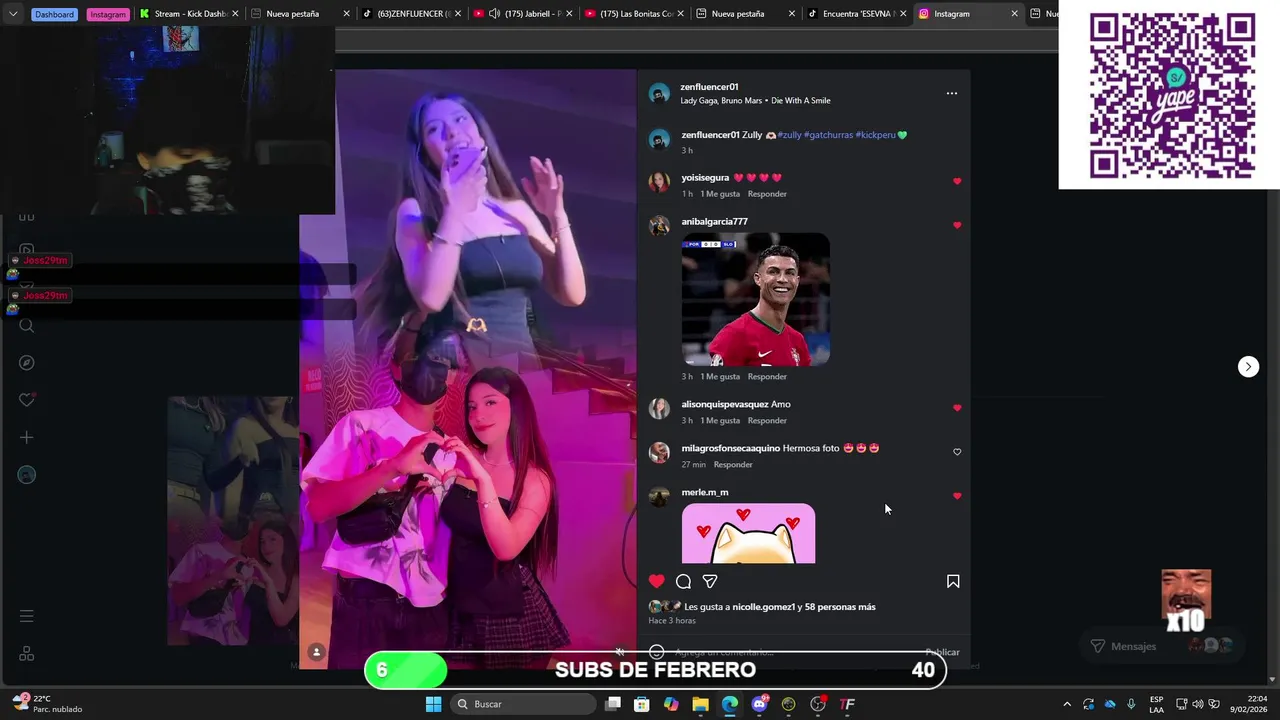
Task: View likes on anibalgarcia777's comment
Action: coord(720,377)
